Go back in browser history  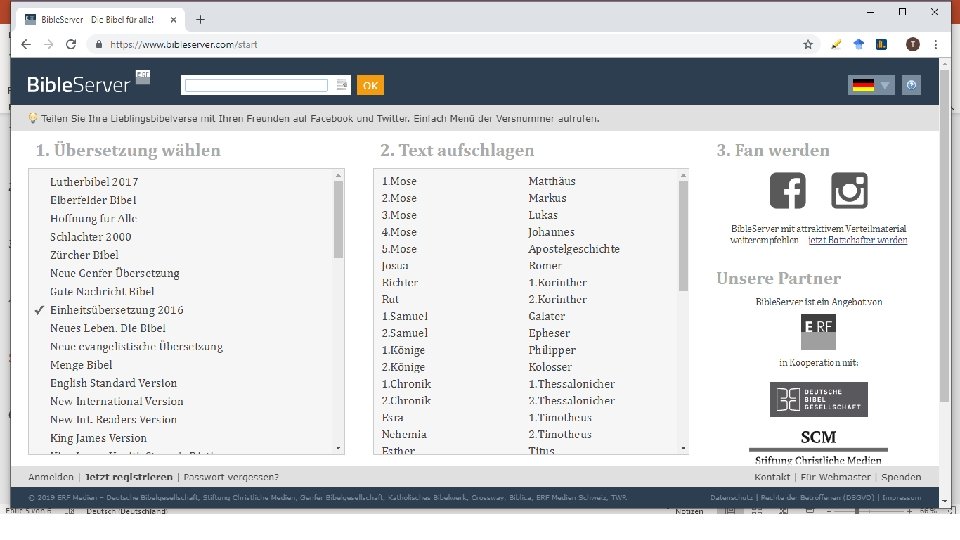click(26, 44)
